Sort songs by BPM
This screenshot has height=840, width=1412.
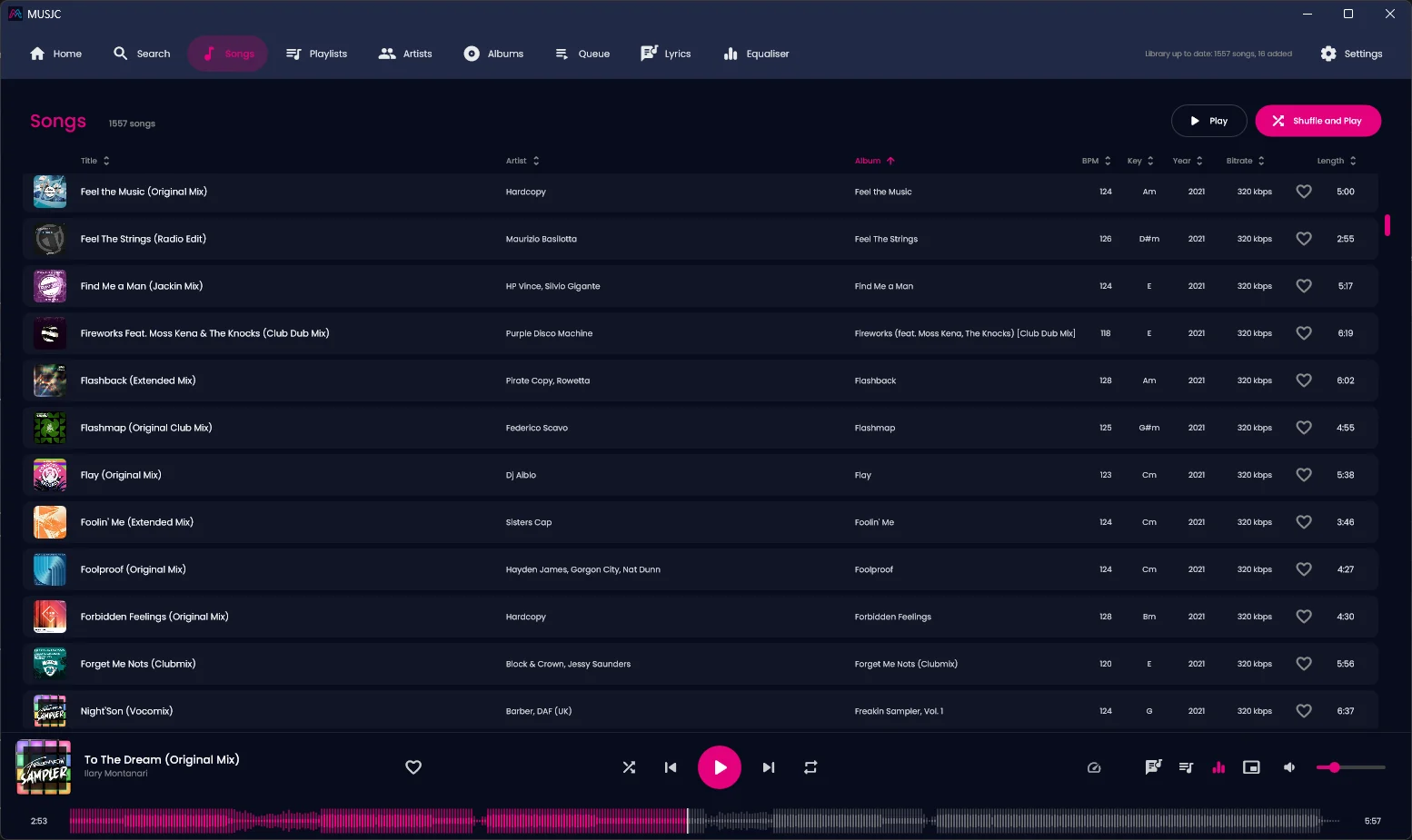pos(1097,161)
